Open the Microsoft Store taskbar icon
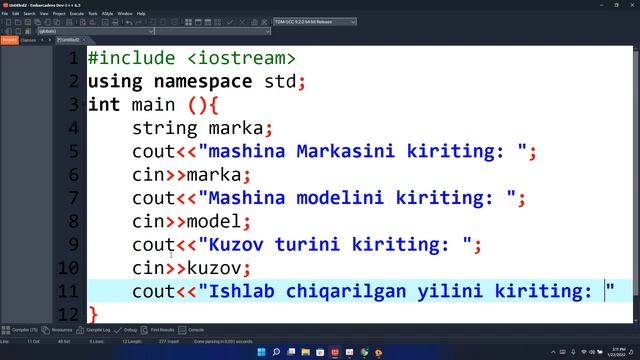The width and height of the screenshot is (640, 360). pyautogui.click(x=320, y=352)
